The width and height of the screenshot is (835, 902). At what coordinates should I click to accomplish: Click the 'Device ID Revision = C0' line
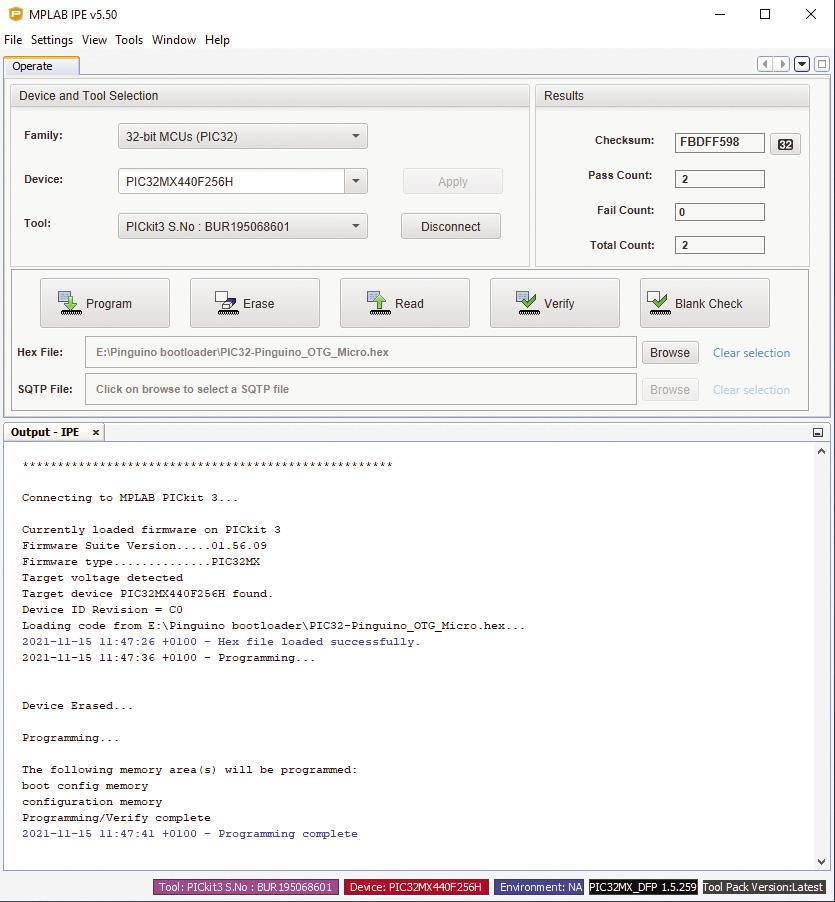pos(102,609)
